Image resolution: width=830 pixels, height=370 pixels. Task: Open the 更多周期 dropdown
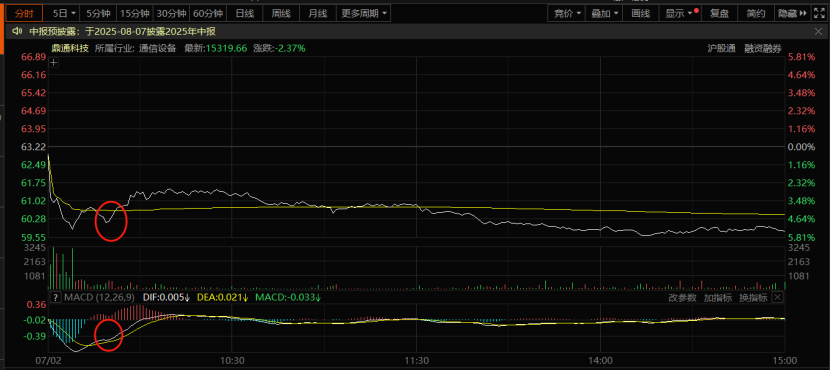[364, 13]
